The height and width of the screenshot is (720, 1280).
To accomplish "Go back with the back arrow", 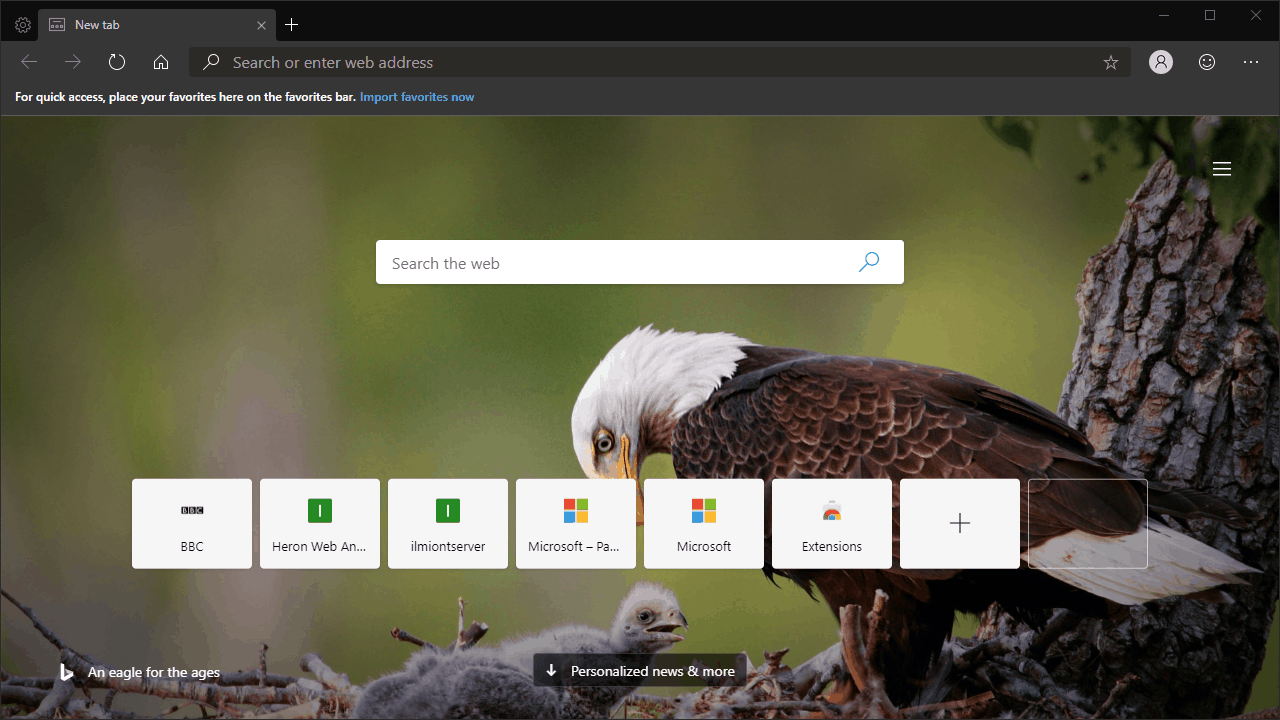I will click(x=29, y=62).
